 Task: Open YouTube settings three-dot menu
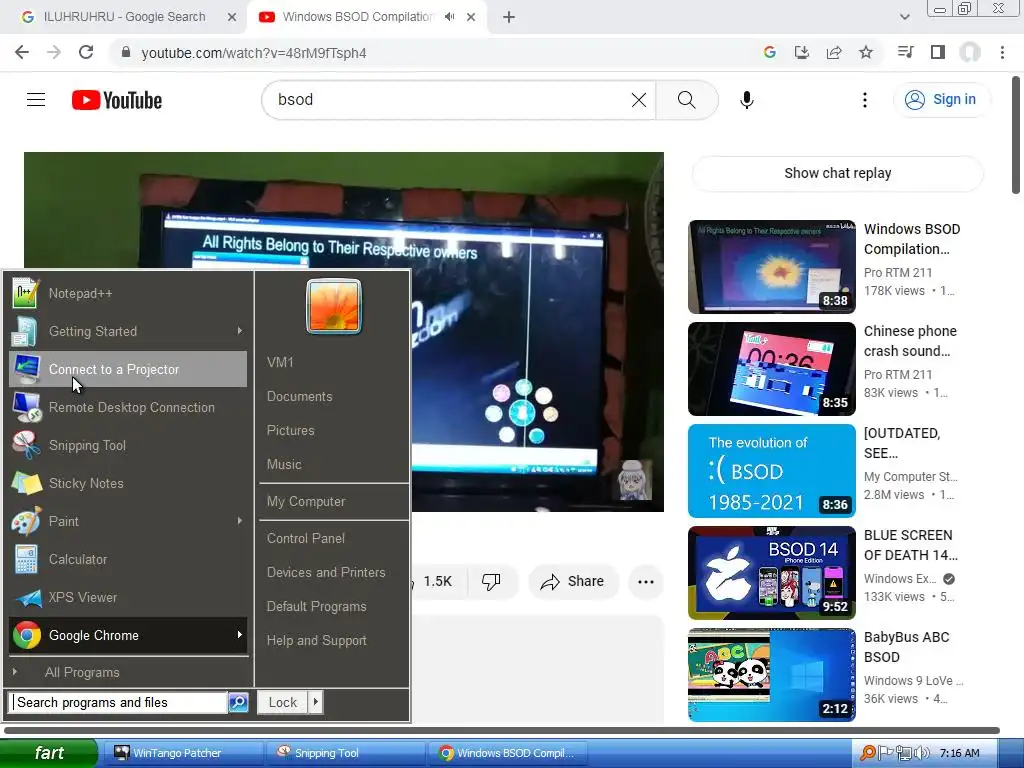coord(865,100)
